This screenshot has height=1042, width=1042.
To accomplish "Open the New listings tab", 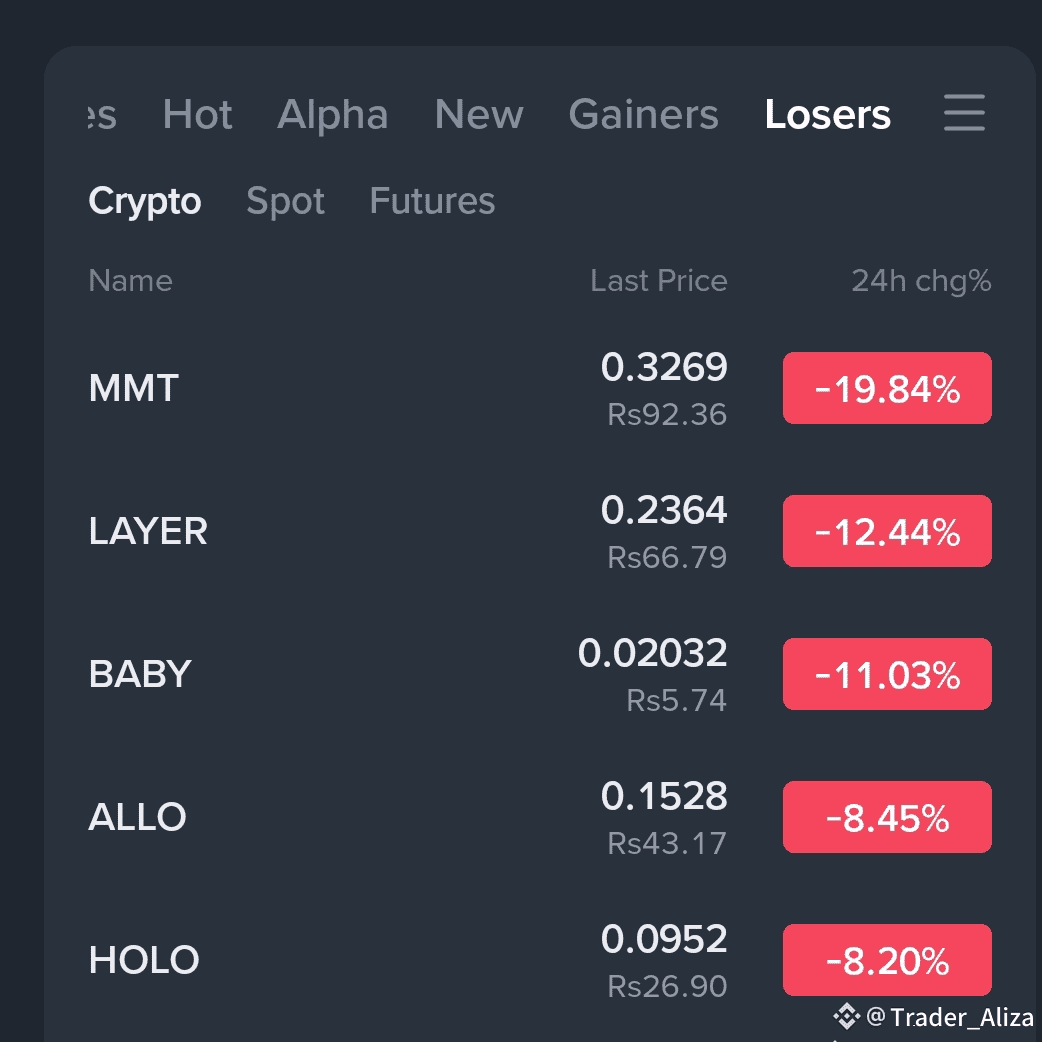I will click(478, 114).
